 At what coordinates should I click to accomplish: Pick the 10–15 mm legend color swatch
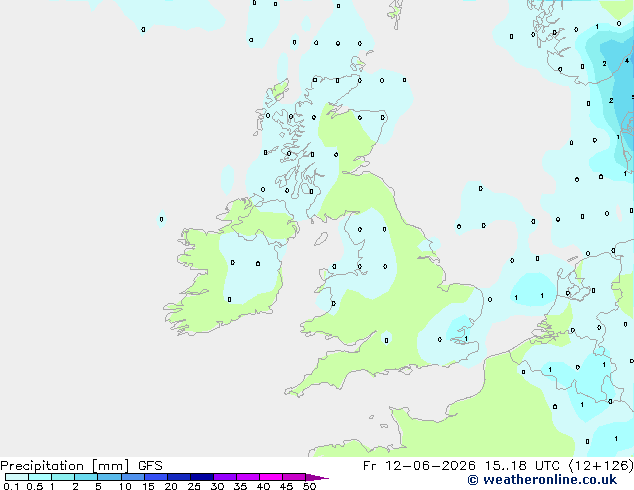pyautogui.click(x=132, y=477)
